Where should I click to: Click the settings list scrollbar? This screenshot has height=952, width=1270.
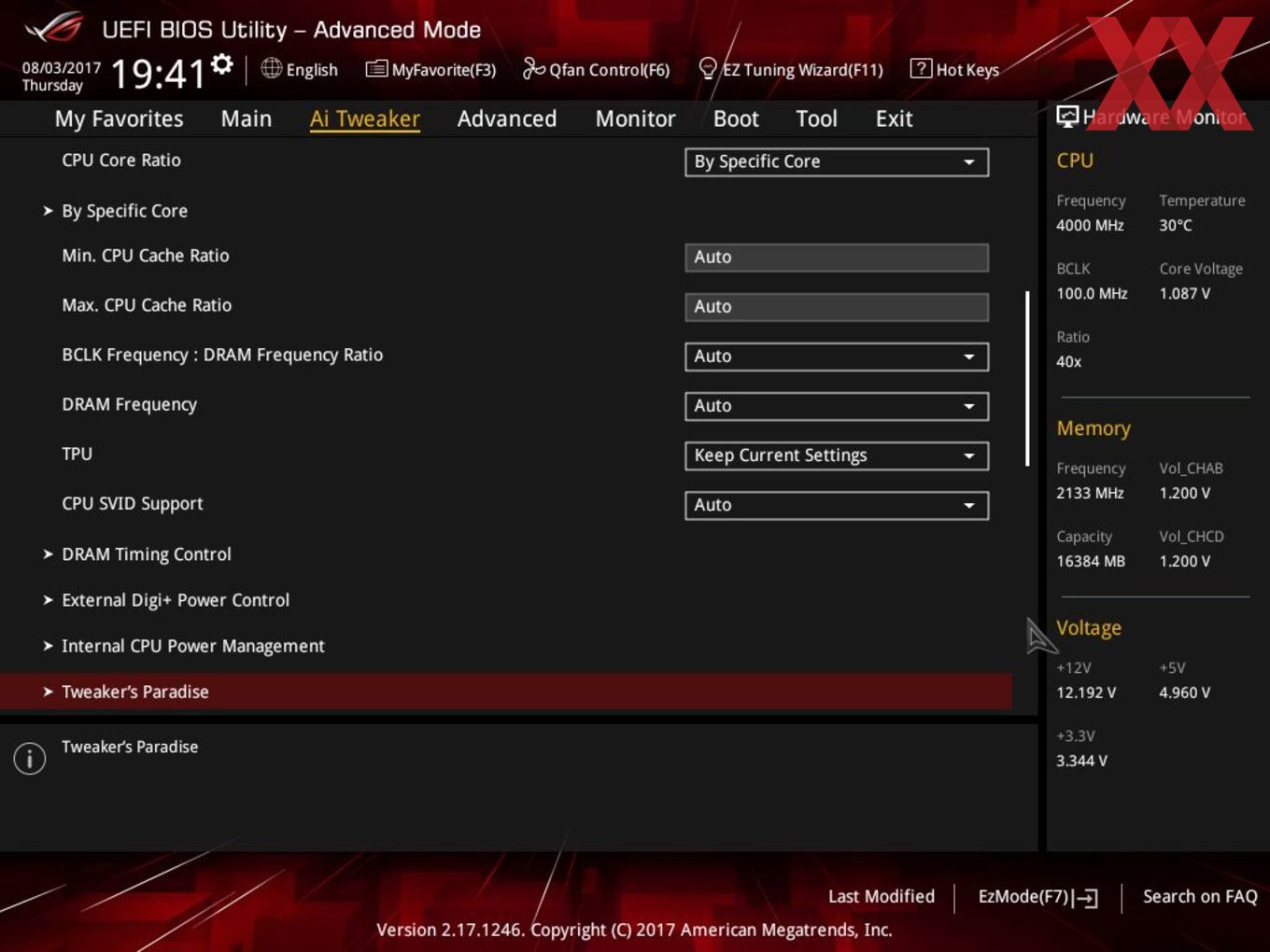point(1027,378)
